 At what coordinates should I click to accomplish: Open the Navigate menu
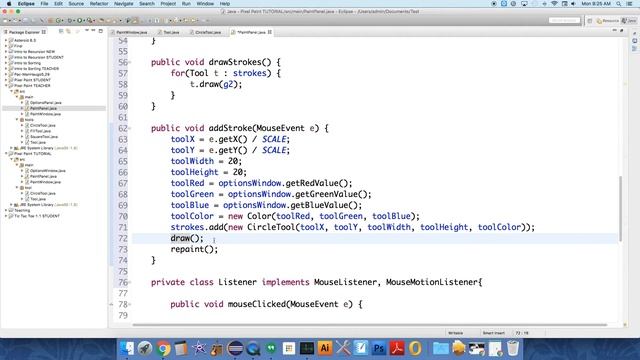pyautogui.click(x=123, y=4)
